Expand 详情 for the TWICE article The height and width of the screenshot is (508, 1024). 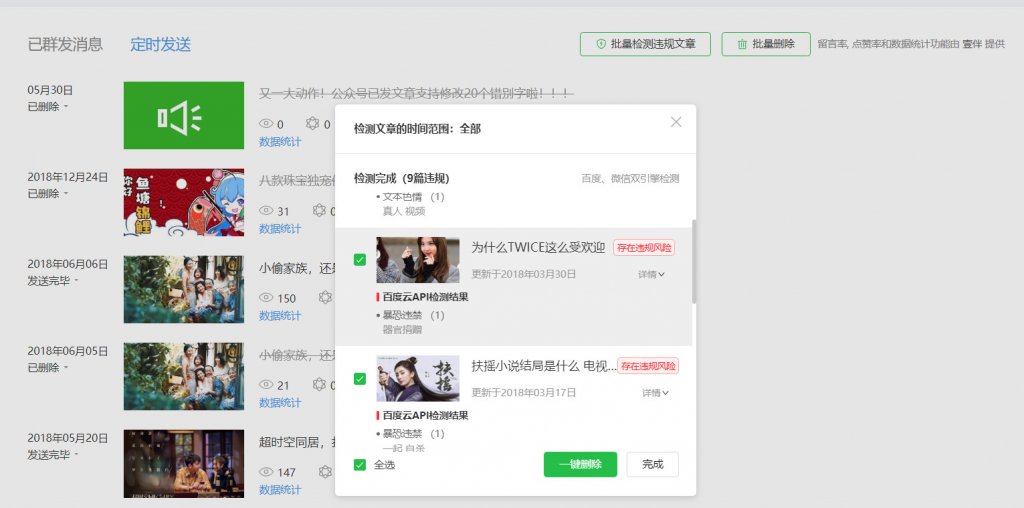tap(651, 275)
